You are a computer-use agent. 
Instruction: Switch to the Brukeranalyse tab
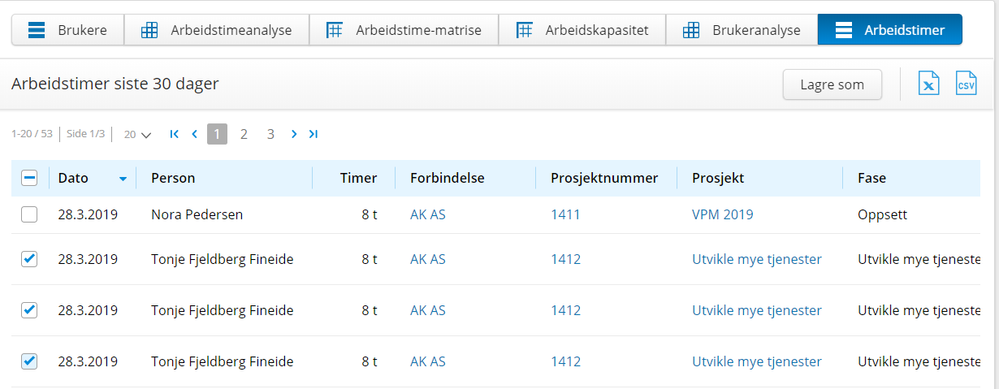click(742, 30)
